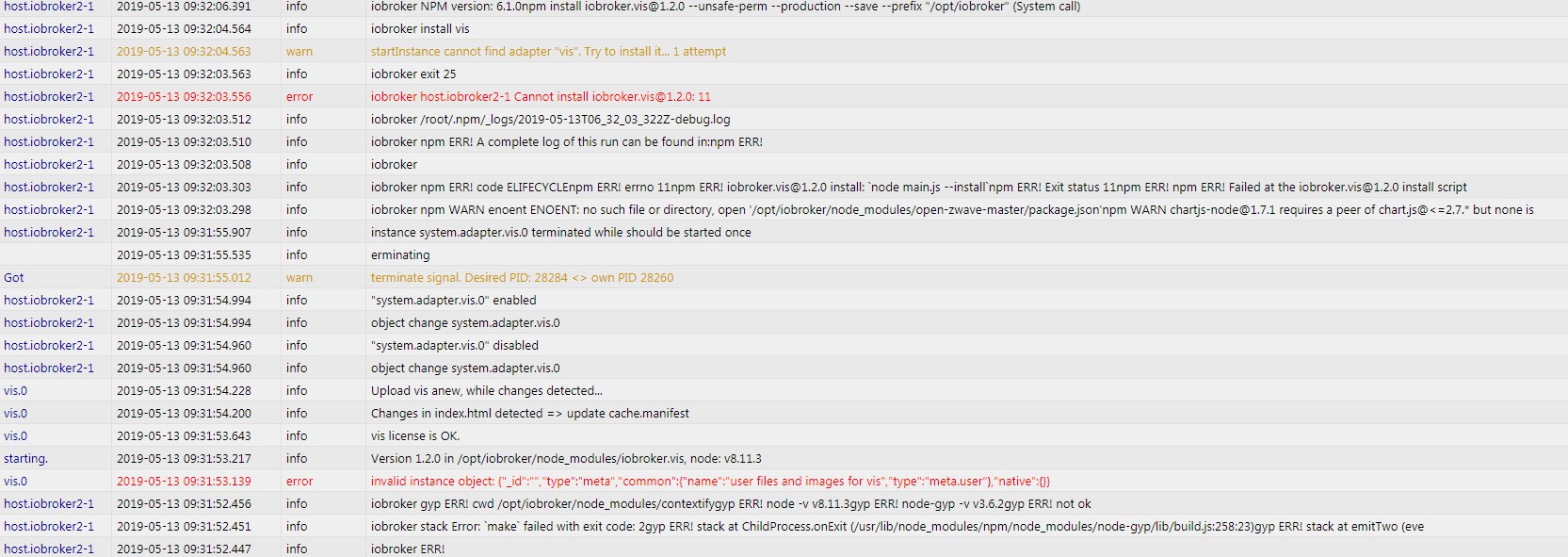Click the "terminated while should be started once" message
Viewport: 1568px width, 557px height.
560,232
